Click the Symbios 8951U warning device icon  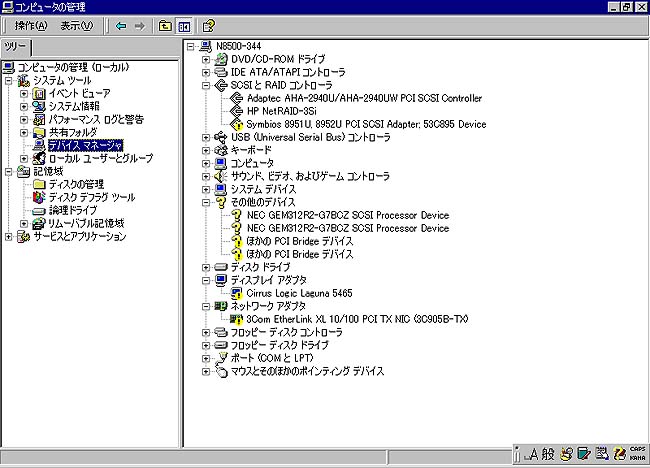[x=236, y=124]
